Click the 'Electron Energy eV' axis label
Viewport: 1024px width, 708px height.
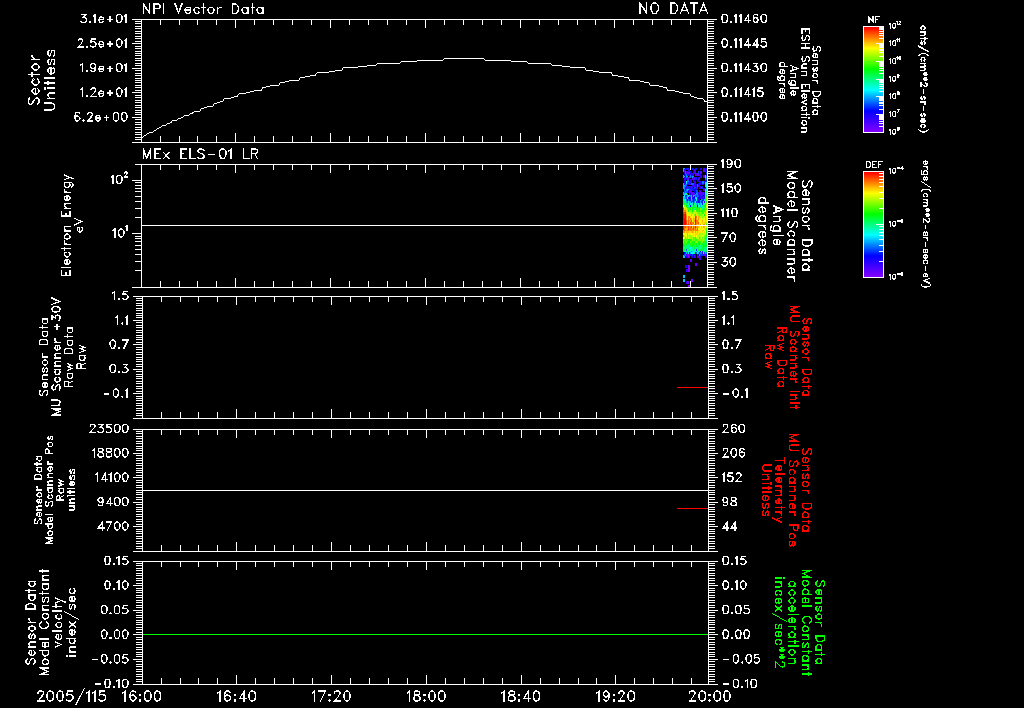point(72,225)
